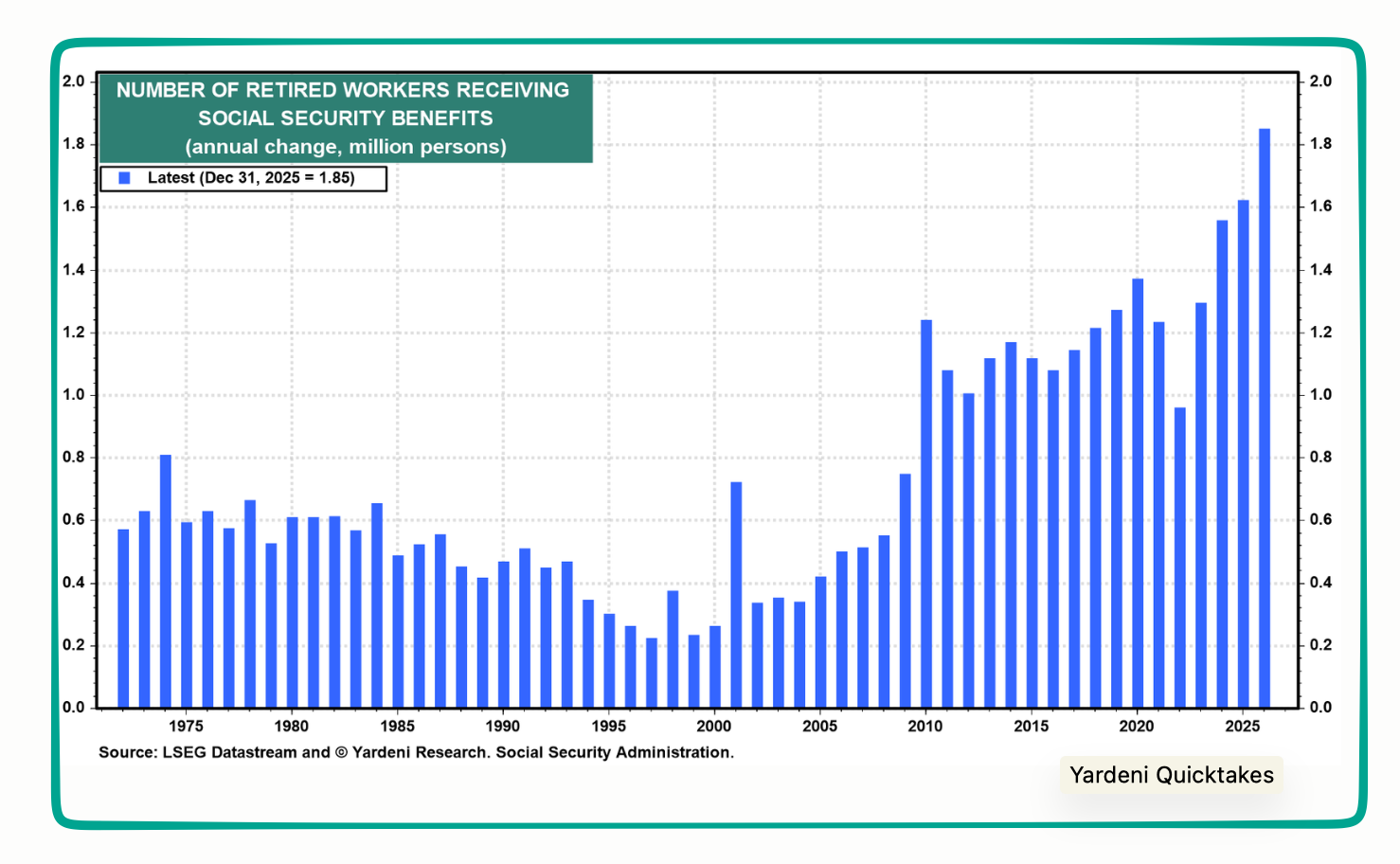
Task: Click the title line "SOCIAL SECURITY BENEFITS"
Action: click(346, 118)
